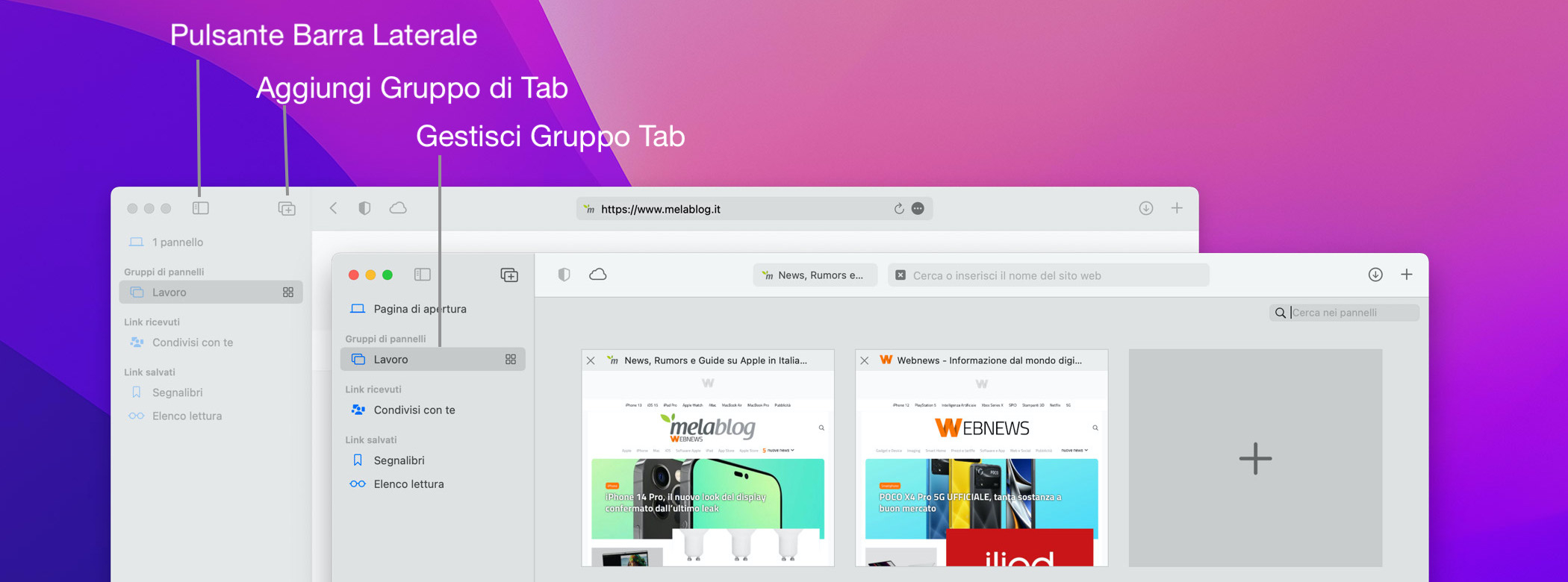Open Condivisi con te in front sidebar
1568x582 pixels.
click(x=414, y=410)
